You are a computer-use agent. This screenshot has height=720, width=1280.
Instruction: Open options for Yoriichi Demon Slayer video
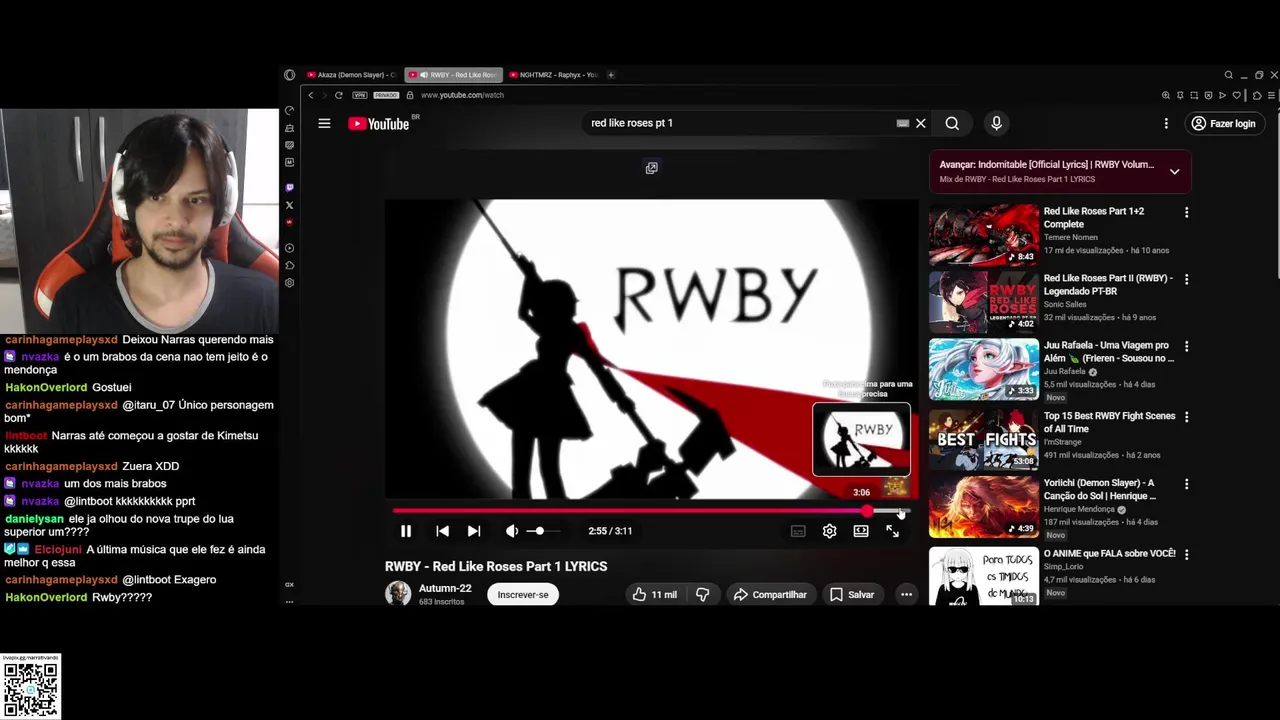tap(1186, 484)
